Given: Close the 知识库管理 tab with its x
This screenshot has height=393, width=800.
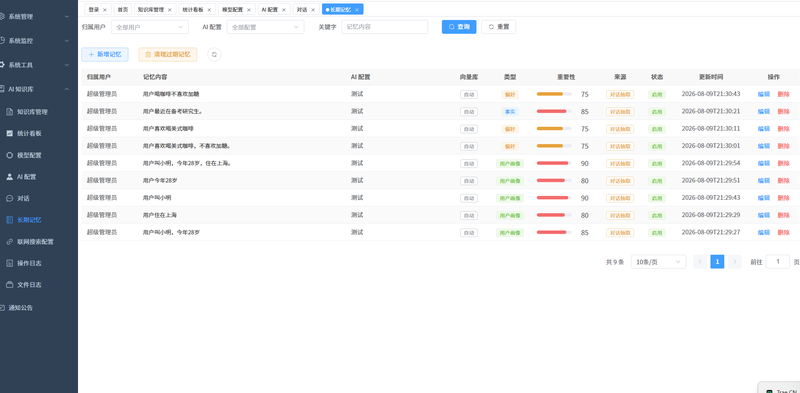Looking at the screenshot, I should [170, 10].
